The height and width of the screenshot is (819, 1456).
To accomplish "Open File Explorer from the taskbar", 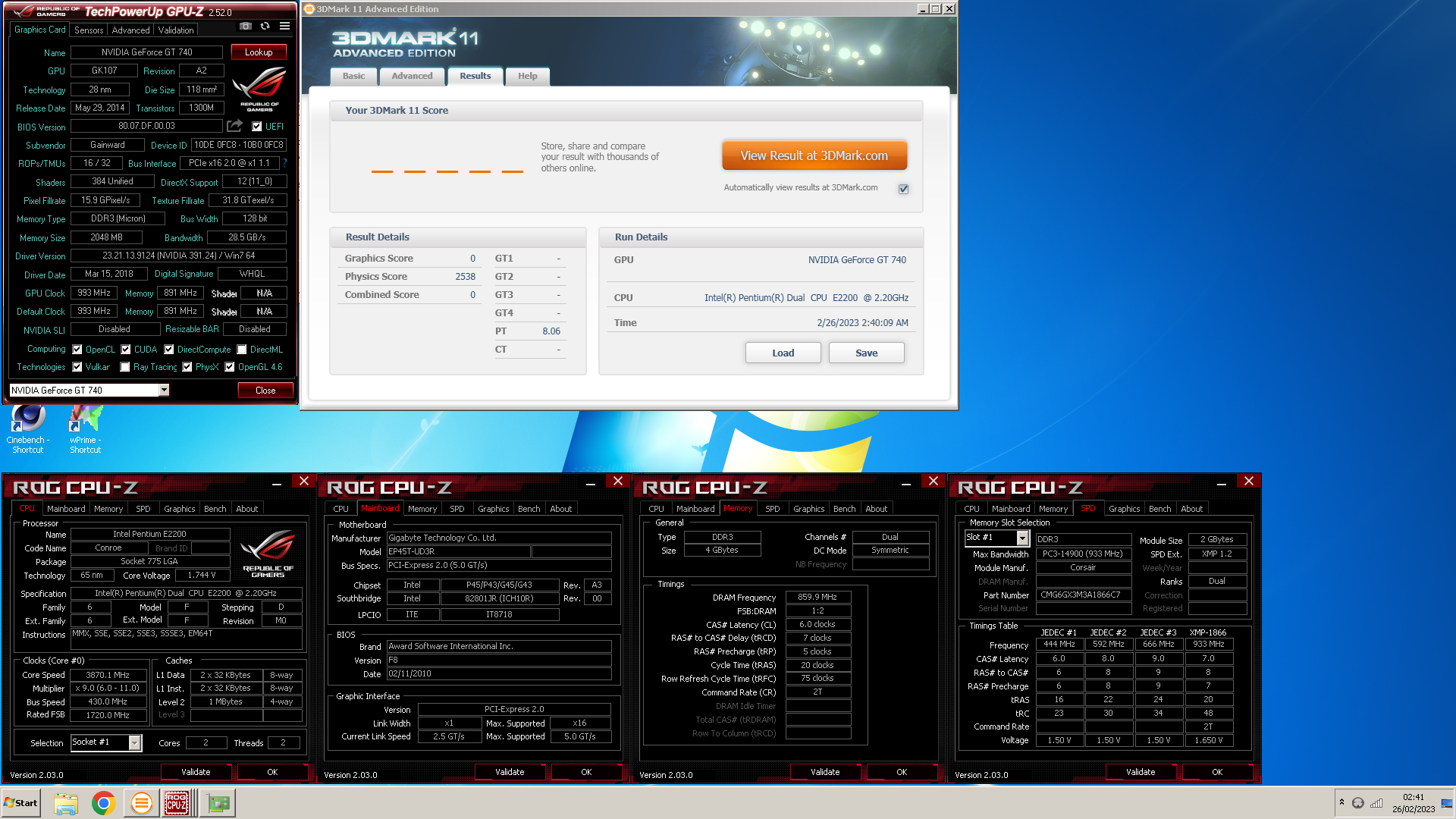I will [x=66, y=803].
